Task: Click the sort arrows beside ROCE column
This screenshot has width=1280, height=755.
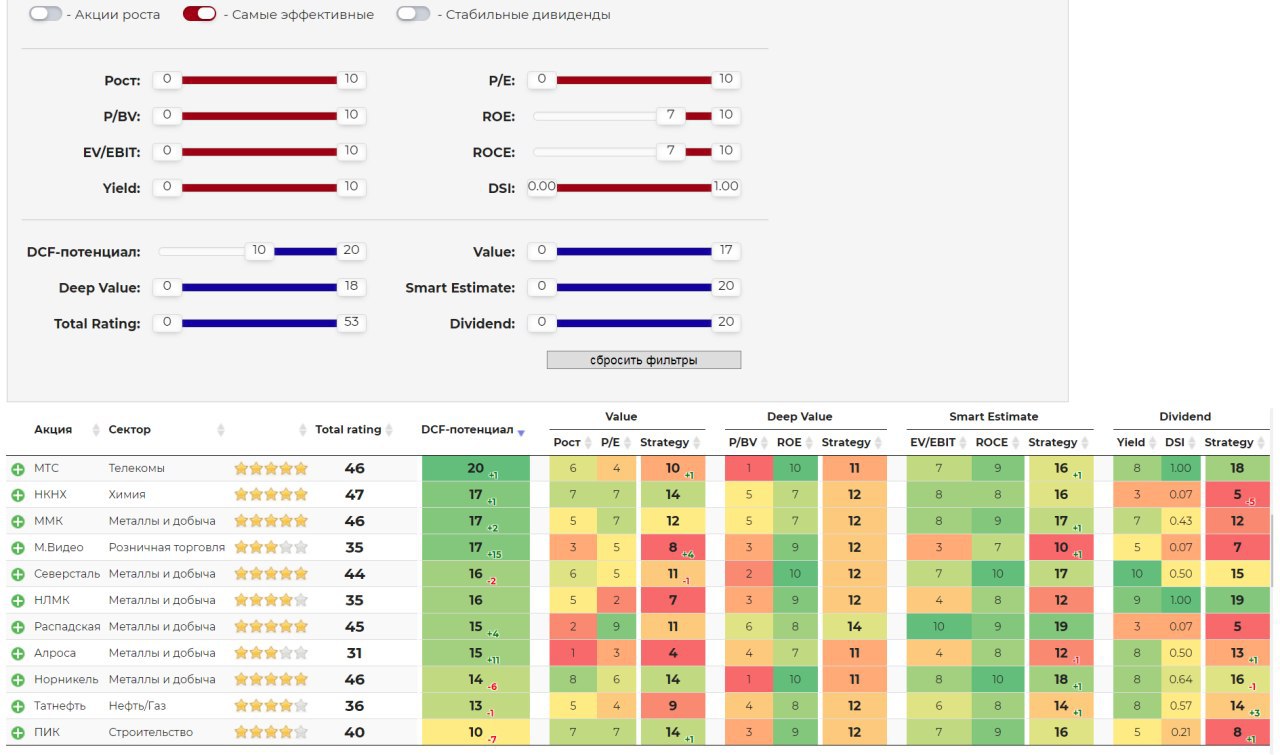Action: [1016, 443]
